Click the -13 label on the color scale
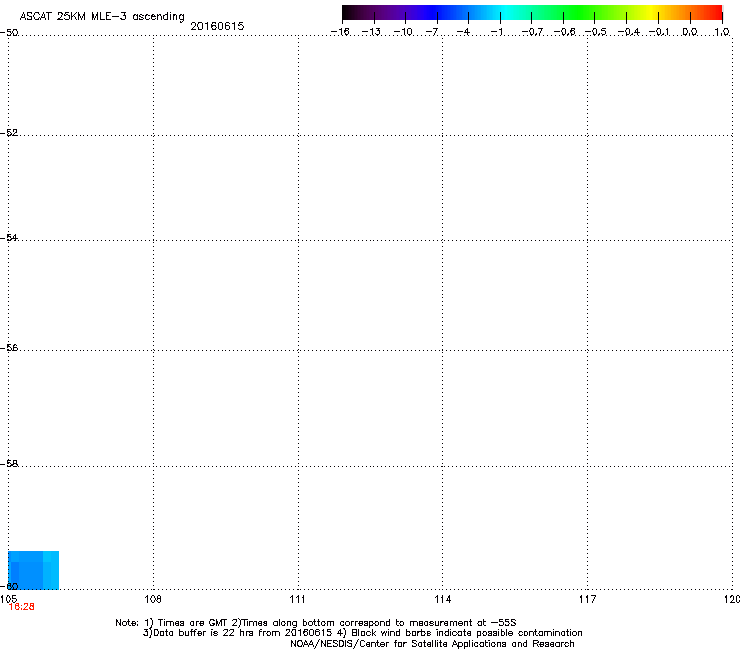The width and height of the screenshot is (740, 650). (x=371, y=32)
